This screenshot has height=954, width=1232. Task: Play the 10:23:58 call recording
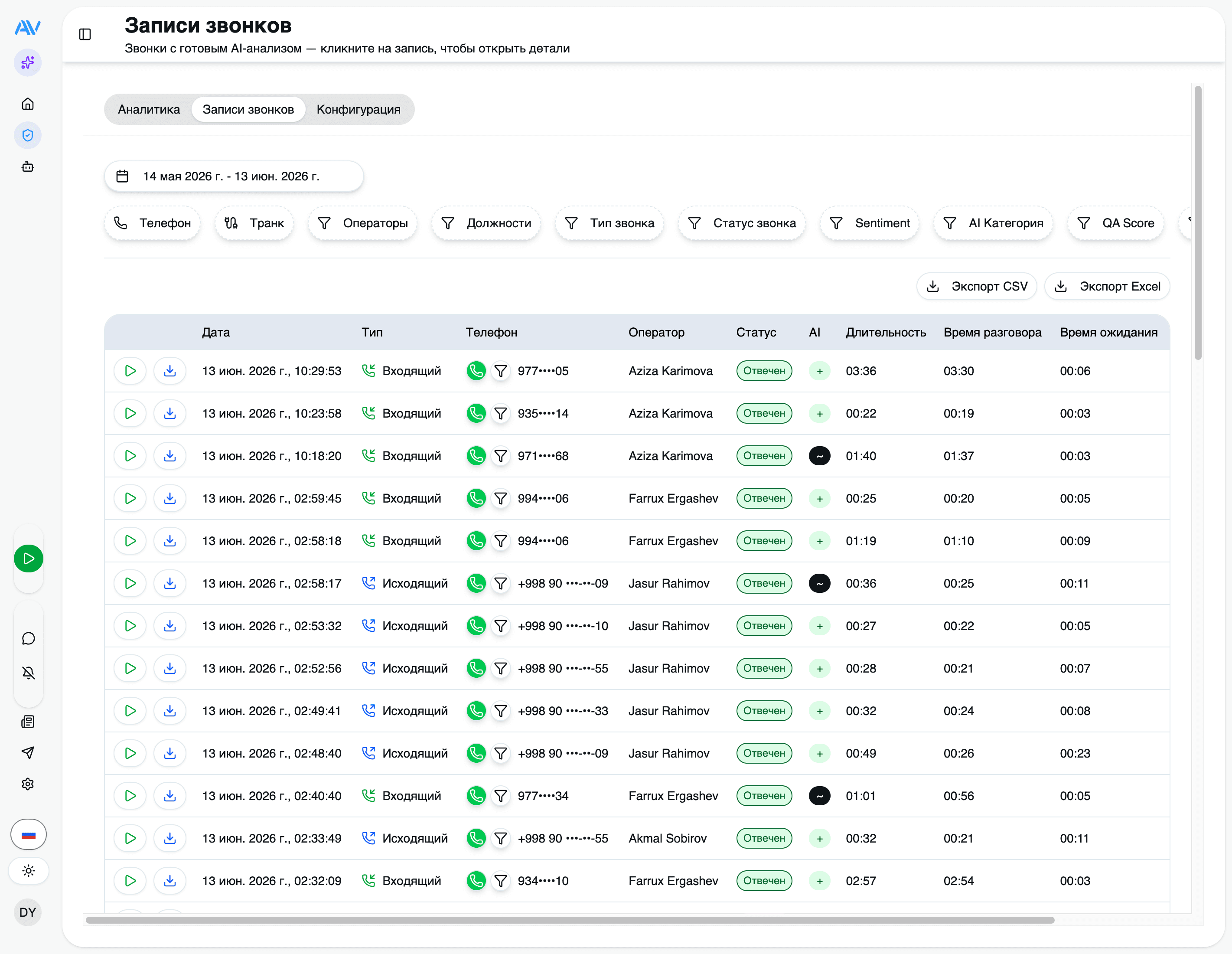[130, 414]
